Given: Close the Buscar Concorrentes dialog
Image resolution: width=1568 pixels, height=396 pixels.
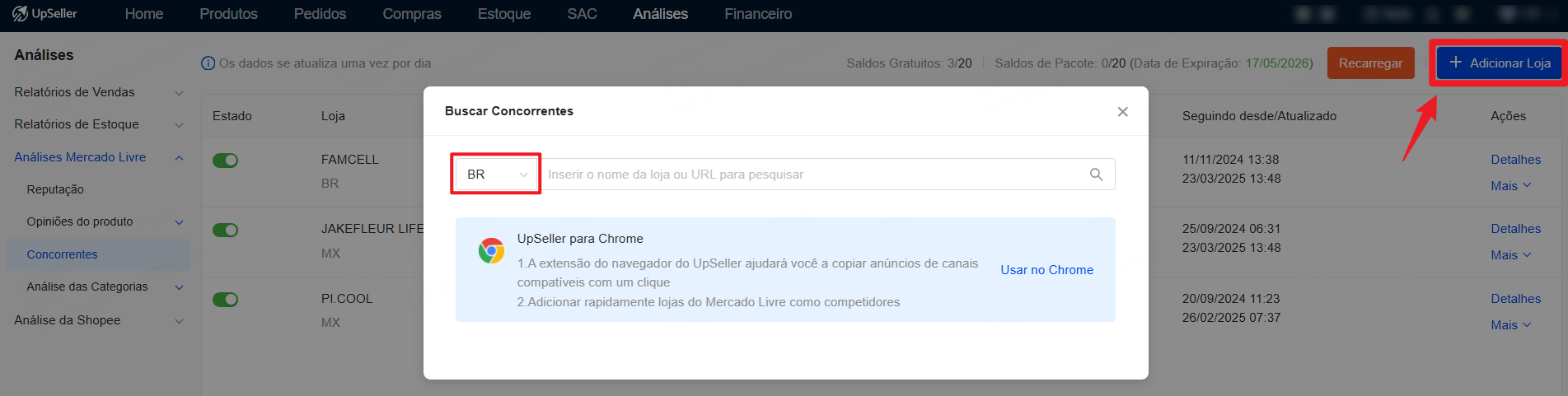Looking at the screenshot, I should (1122, 112).
